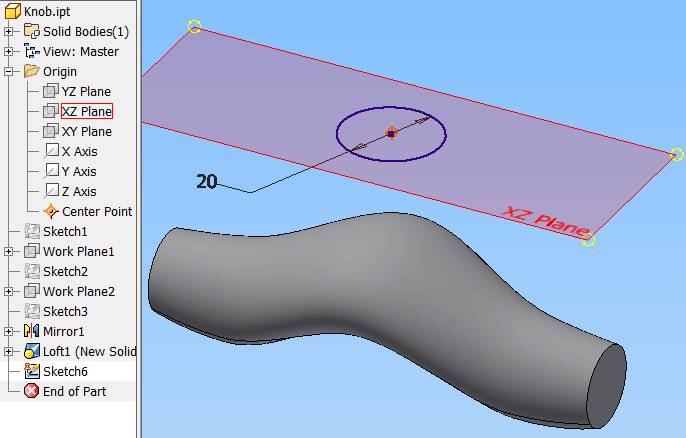The height and width of the screenshot is (438, 686).
Task: Click the flat end face of the loft
Action: pyautogui.click(x=606, y=387)
